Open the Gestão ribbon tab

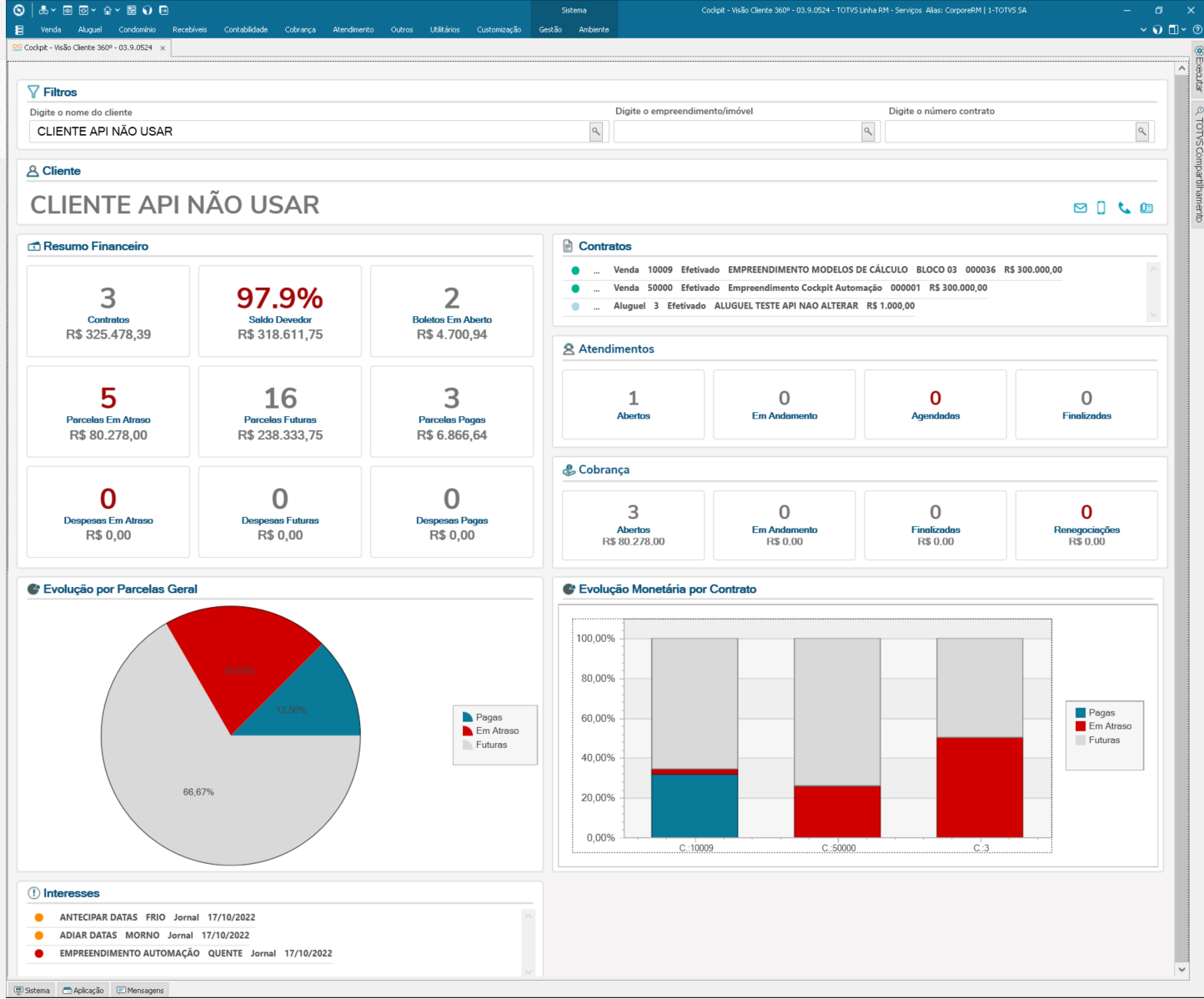[550, 29]
